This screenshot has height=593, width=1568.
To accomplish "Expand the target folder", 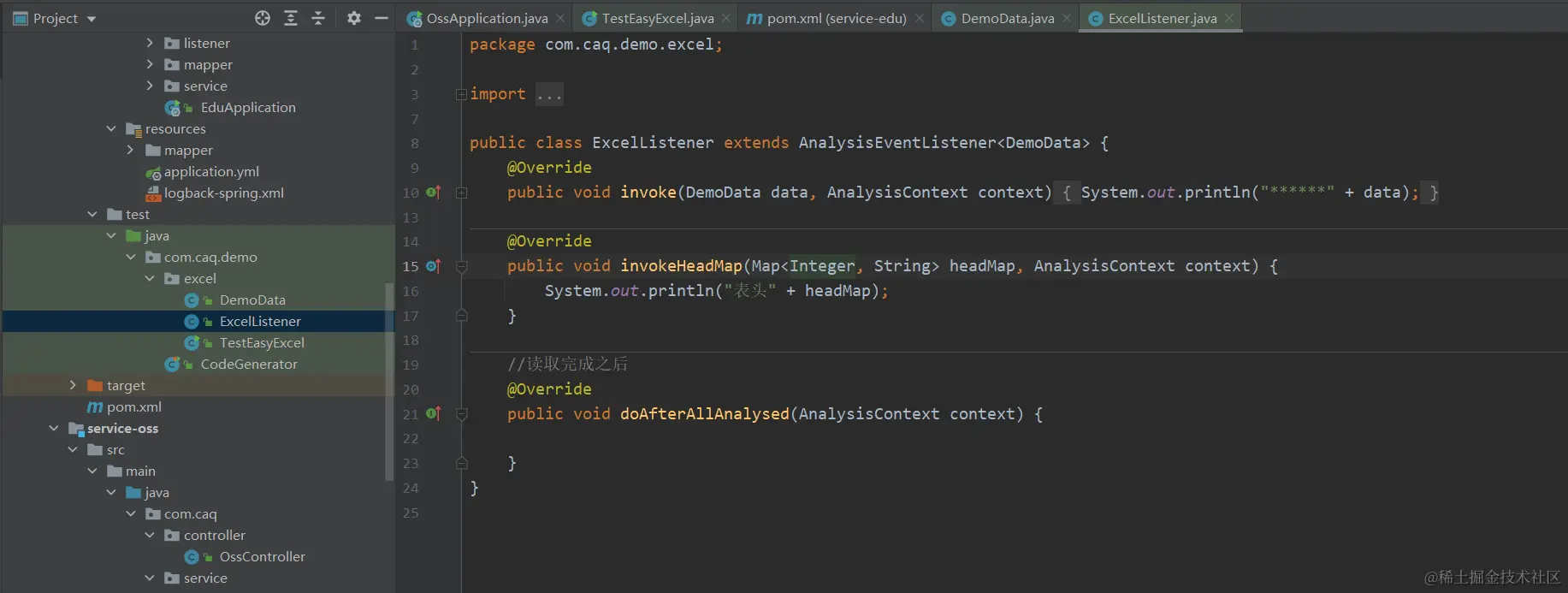I will click(73, 385).
